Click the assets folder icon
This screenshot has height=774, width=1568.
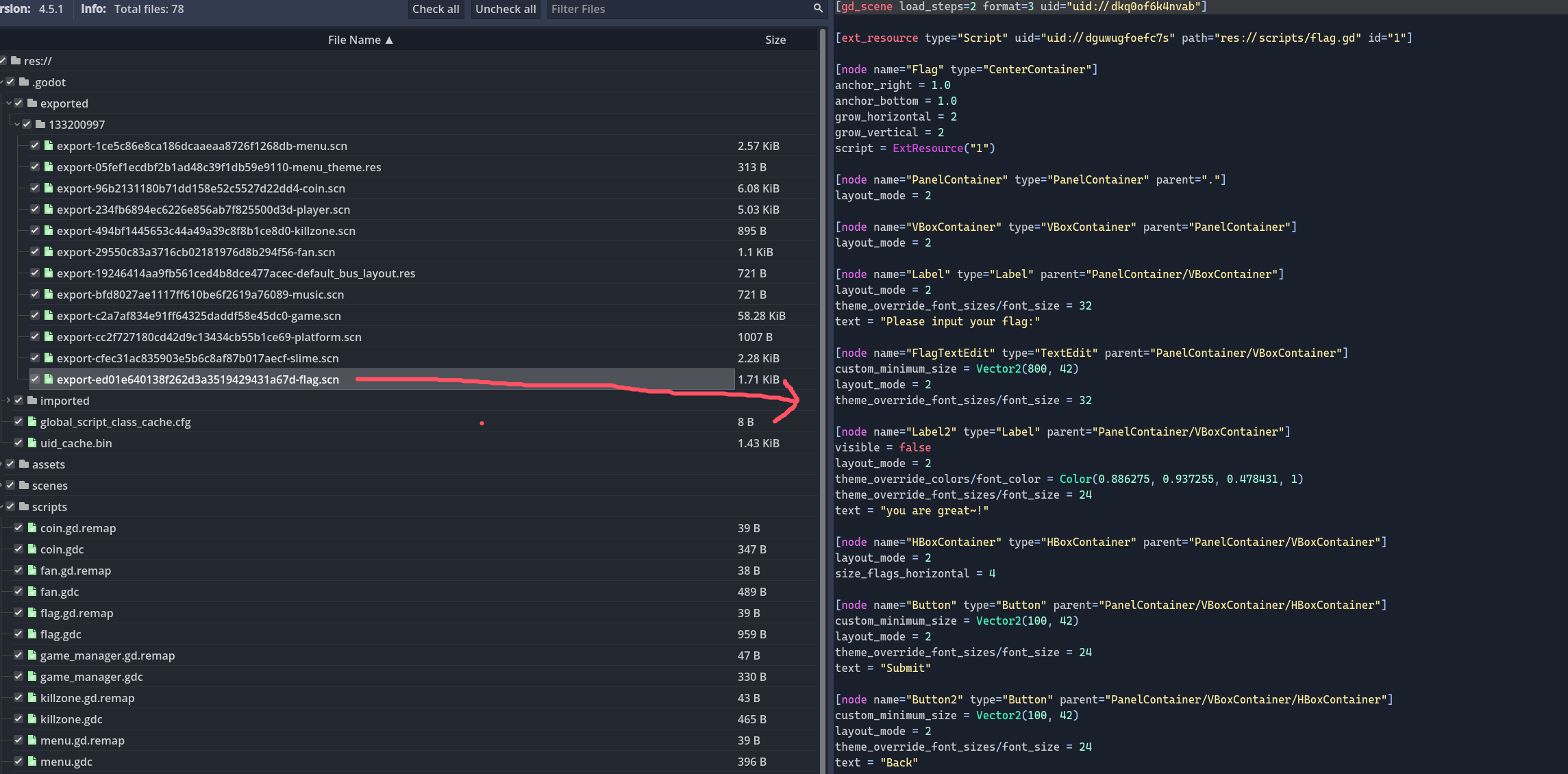[x=24, y=464]
